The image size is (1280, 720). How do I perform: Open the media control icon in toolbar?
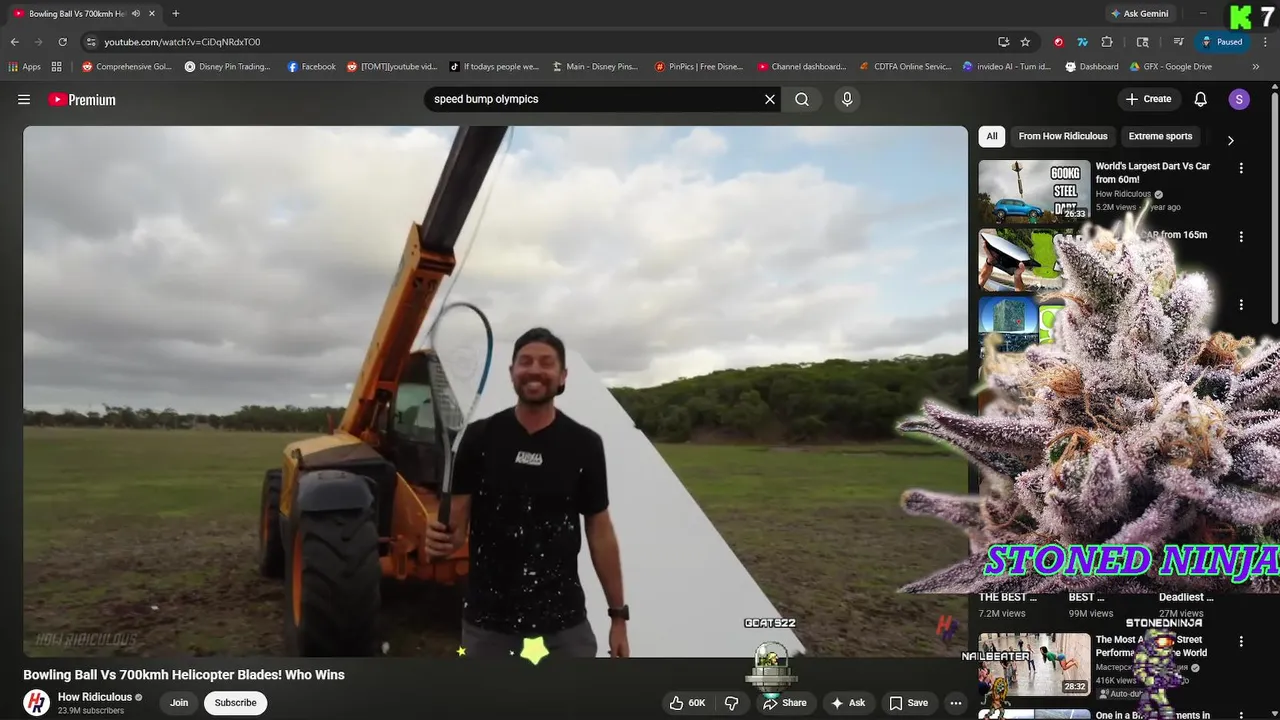point(1179,42)
